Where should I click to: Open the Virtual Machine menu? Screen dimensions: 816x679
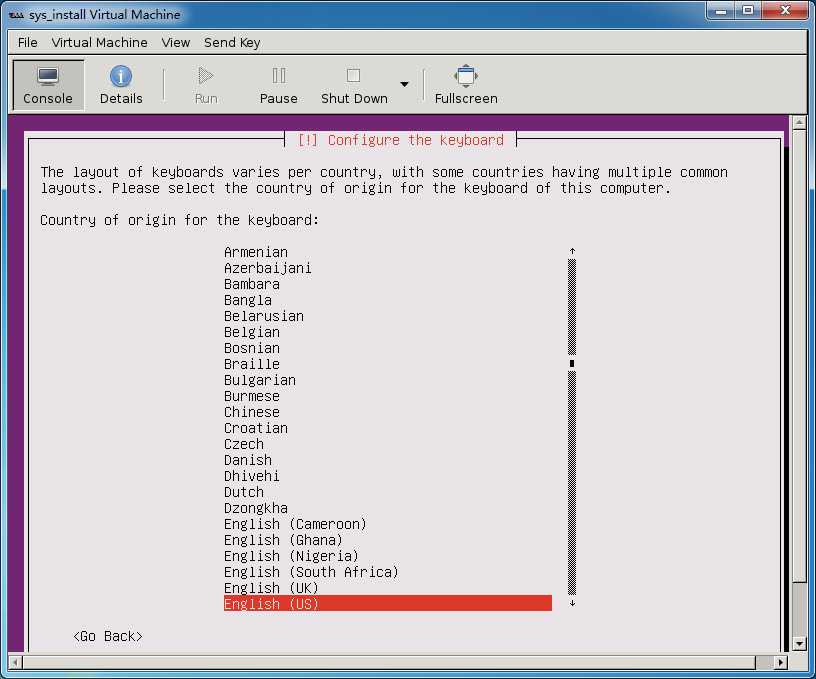click(99, 43)
